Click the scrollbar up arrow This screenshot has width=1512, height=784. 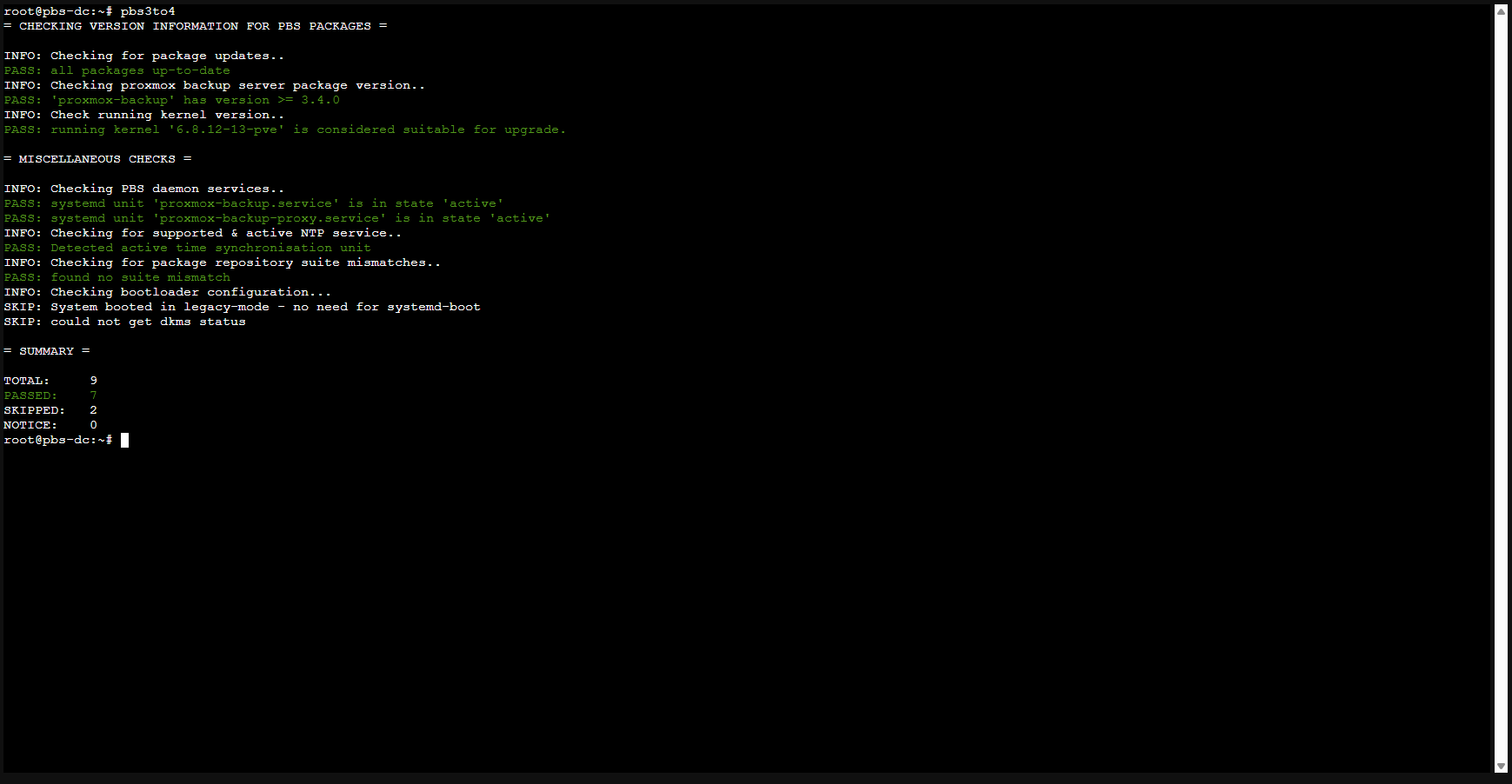click(1501, 11)
